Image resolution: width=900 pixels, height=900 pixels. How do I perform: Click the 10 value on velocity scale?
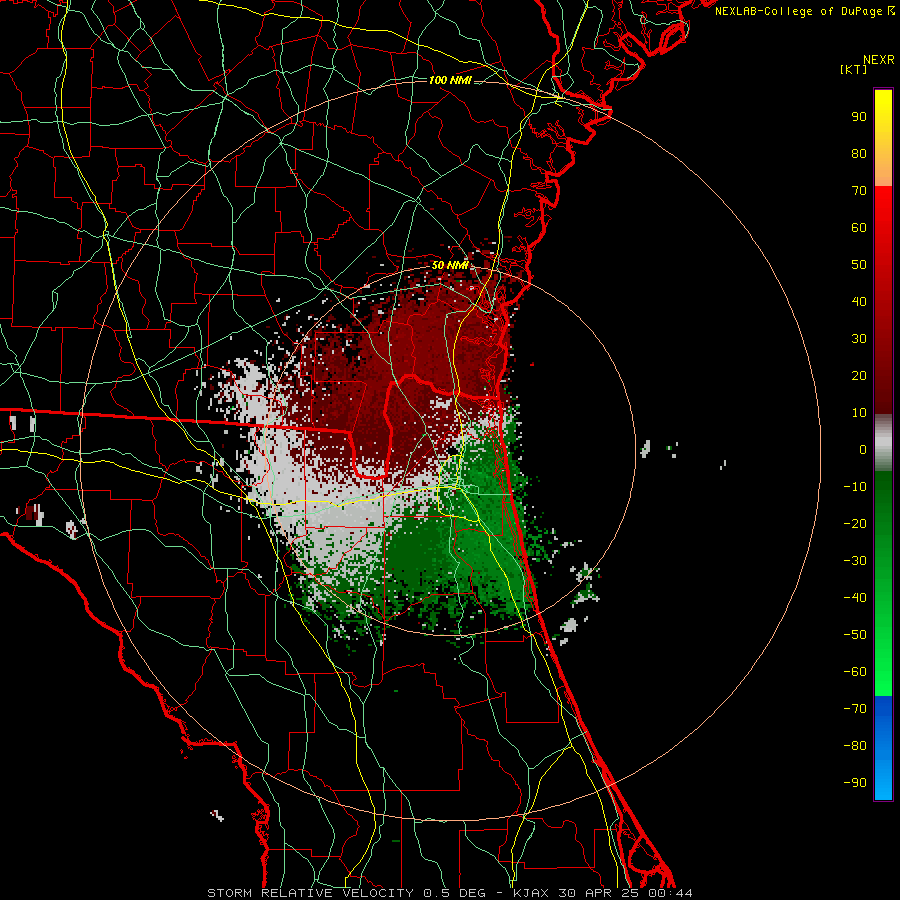(x=859, y=413)
